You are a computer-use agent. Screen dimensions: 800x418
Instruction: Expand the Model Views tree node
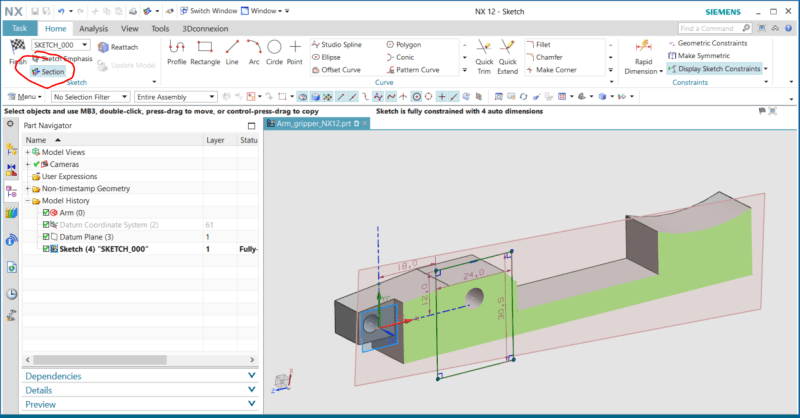click(x=28, y=152)
